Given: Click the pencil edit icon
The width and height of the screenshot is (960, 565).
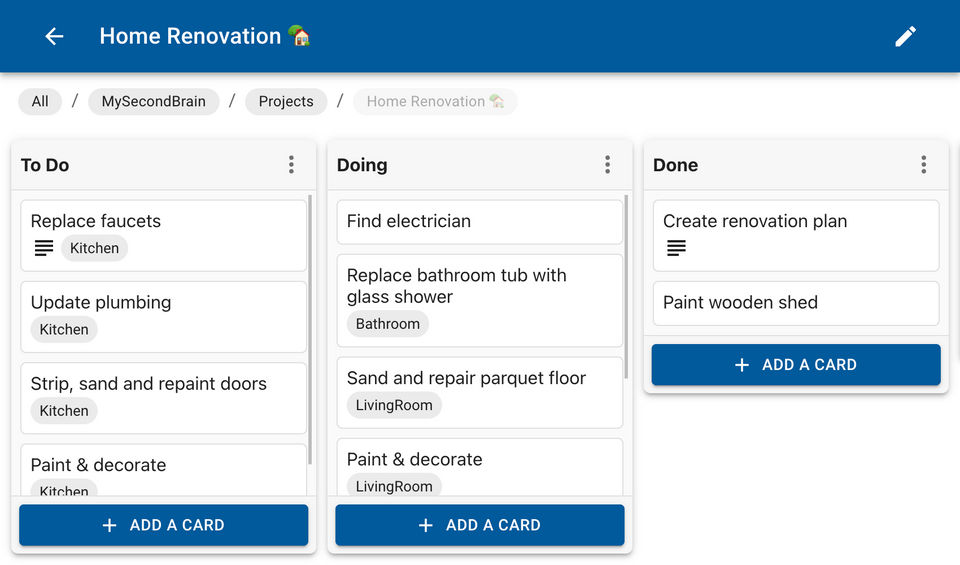Looking at the screenshot, I should point(905,36).
